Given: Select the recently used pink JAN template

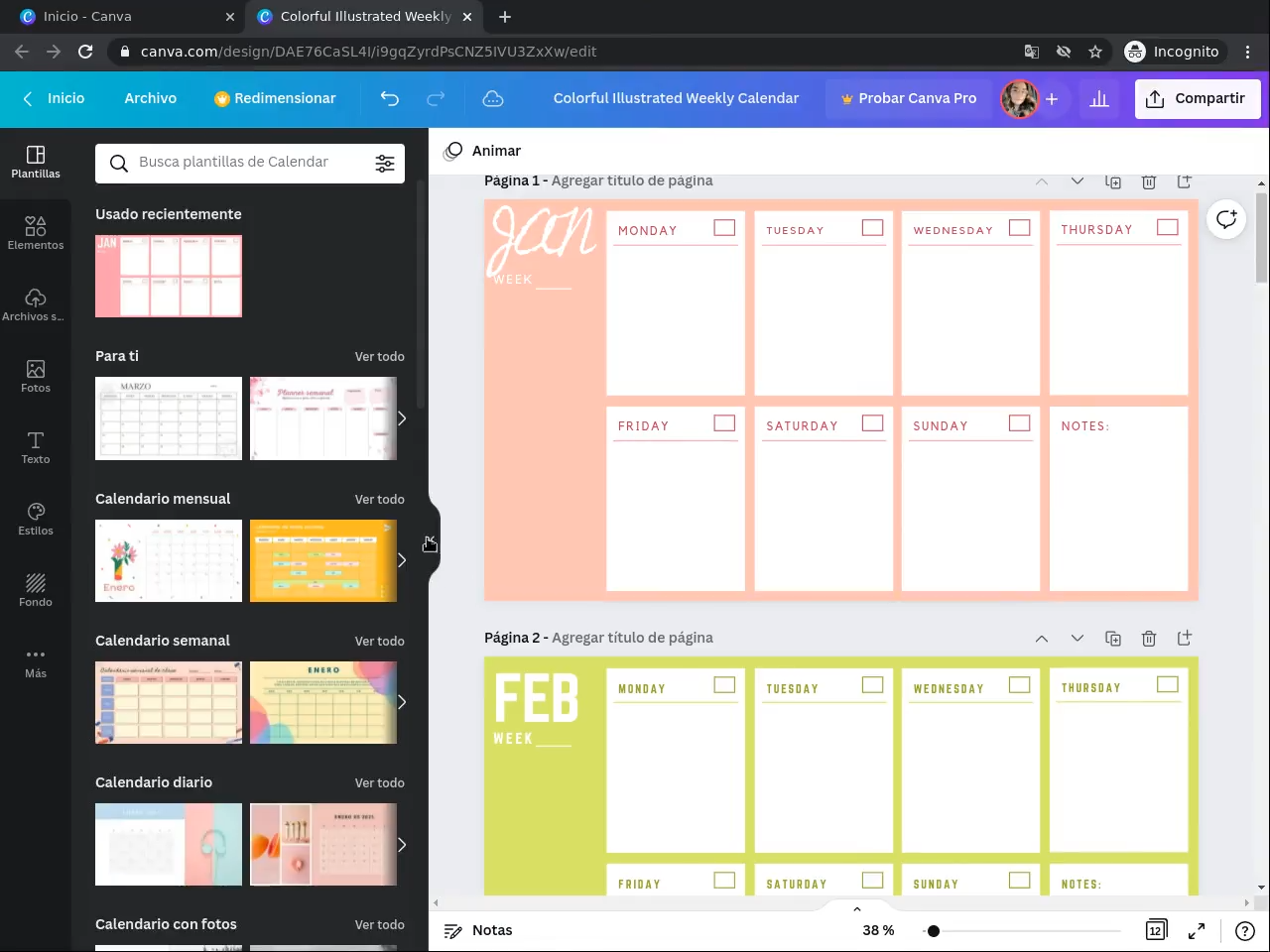Looking at the screenshot, I should (169, 276).
